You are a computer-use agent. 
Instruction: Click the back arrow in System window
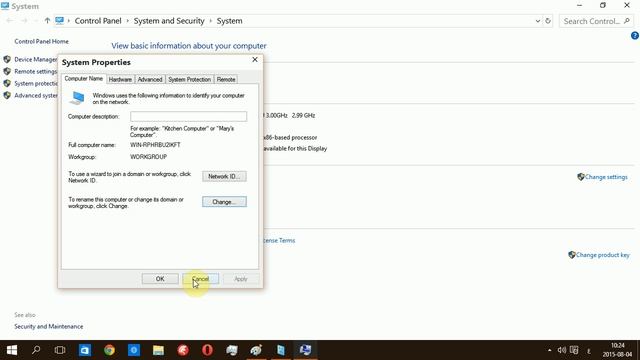pos(10,21)
